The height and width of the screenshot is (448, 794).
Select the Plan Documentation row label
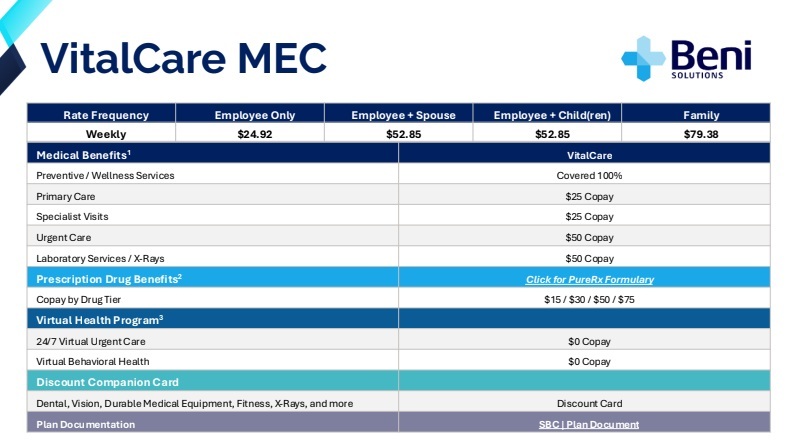point(86,425)
